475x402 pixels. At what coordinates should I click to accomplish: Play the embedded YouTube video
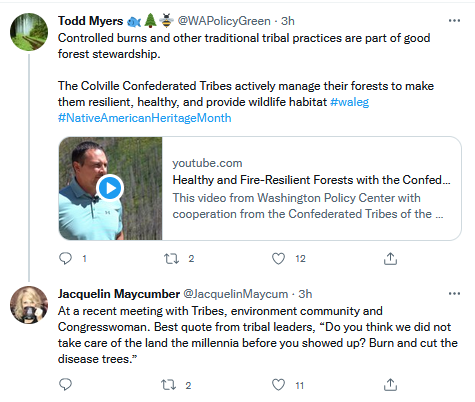coord(110,188)
